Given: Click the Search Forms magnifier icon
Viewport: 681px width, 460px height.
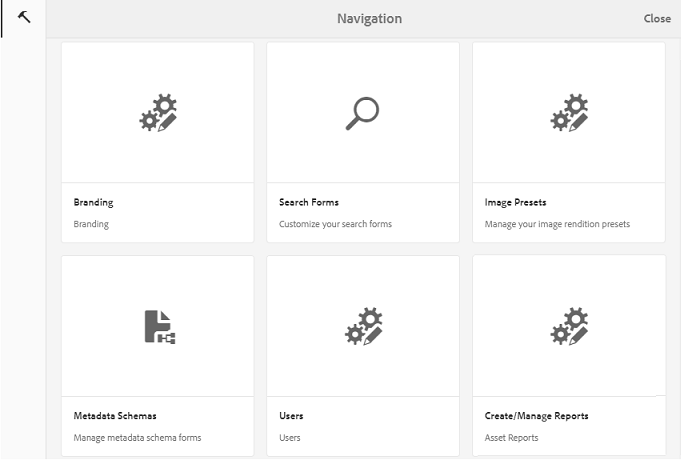Looking at the screenshot, I should [362, 113].
